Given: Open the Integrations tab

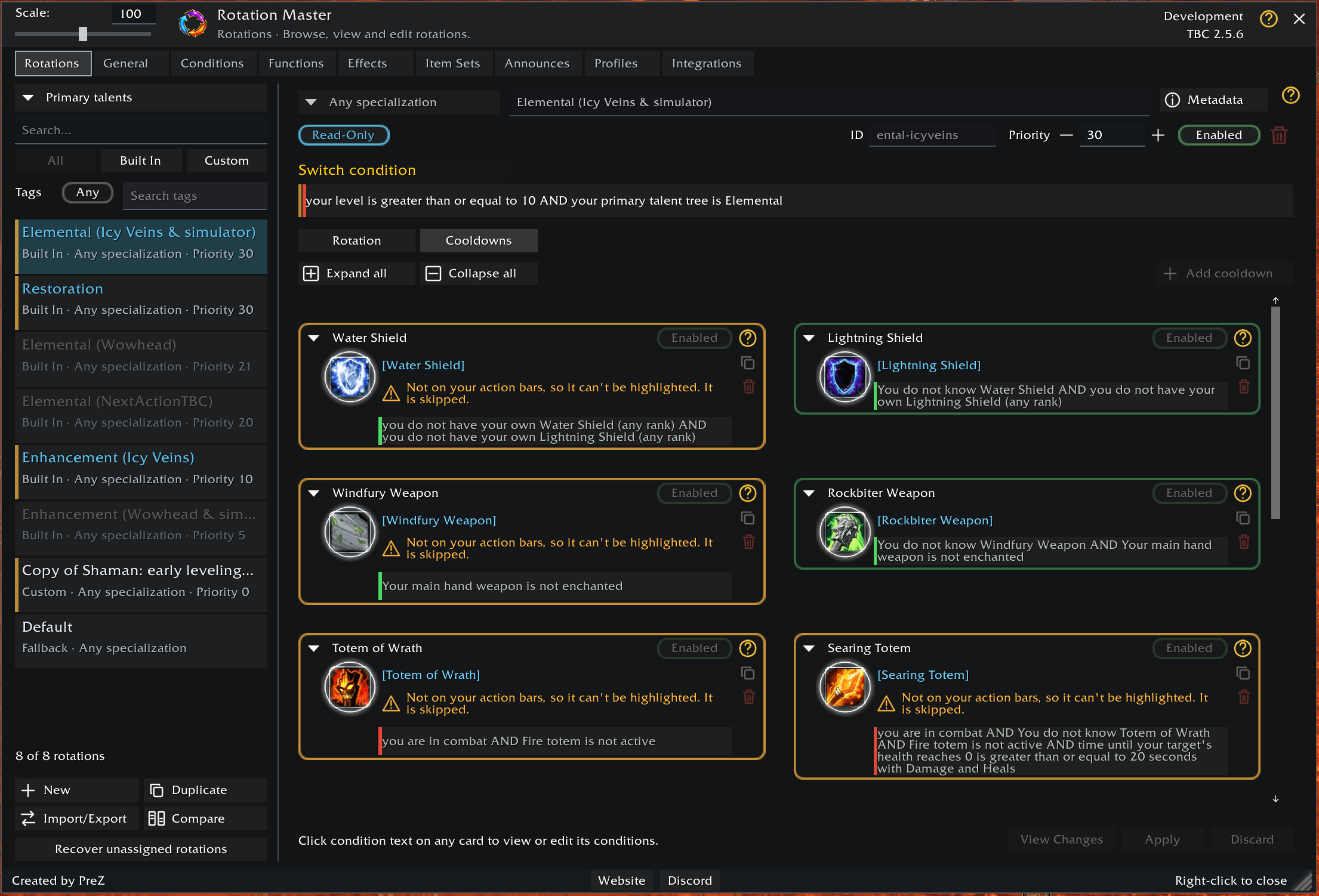Looking at the screenshot, I should [707, 64].
